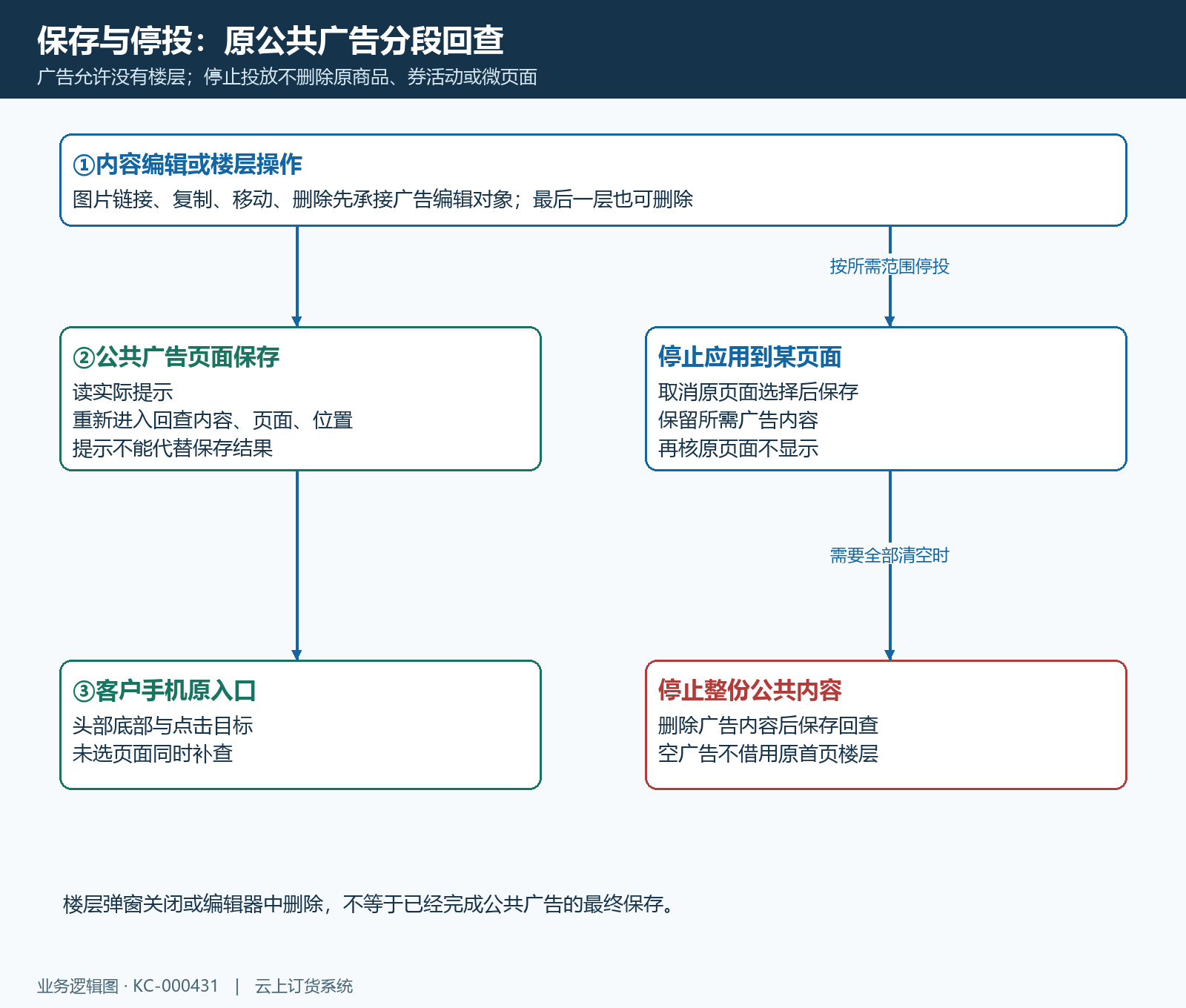The width and height of the screenshot is (1186, 1008).
Task: Select the line 读实际提示
Action: click(x=123, y=392)
